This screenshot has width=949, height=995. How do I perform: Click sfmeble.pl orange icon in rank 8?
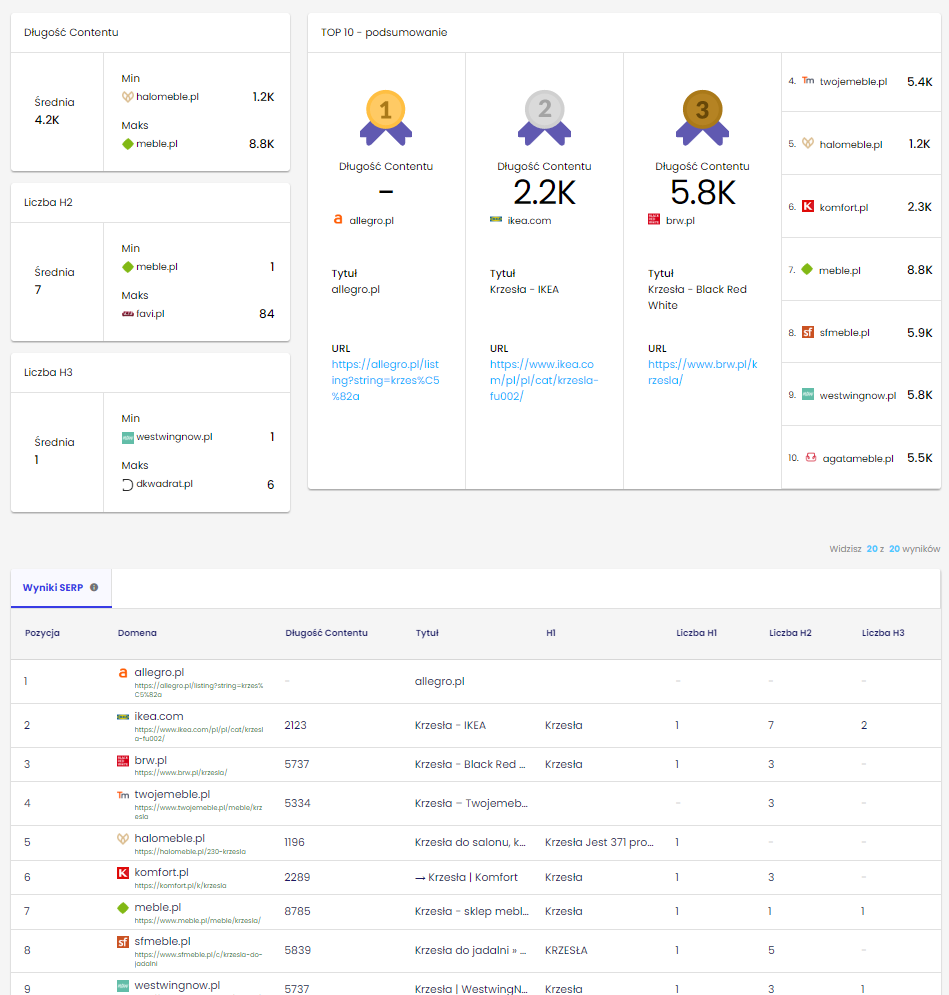(808, 332)
